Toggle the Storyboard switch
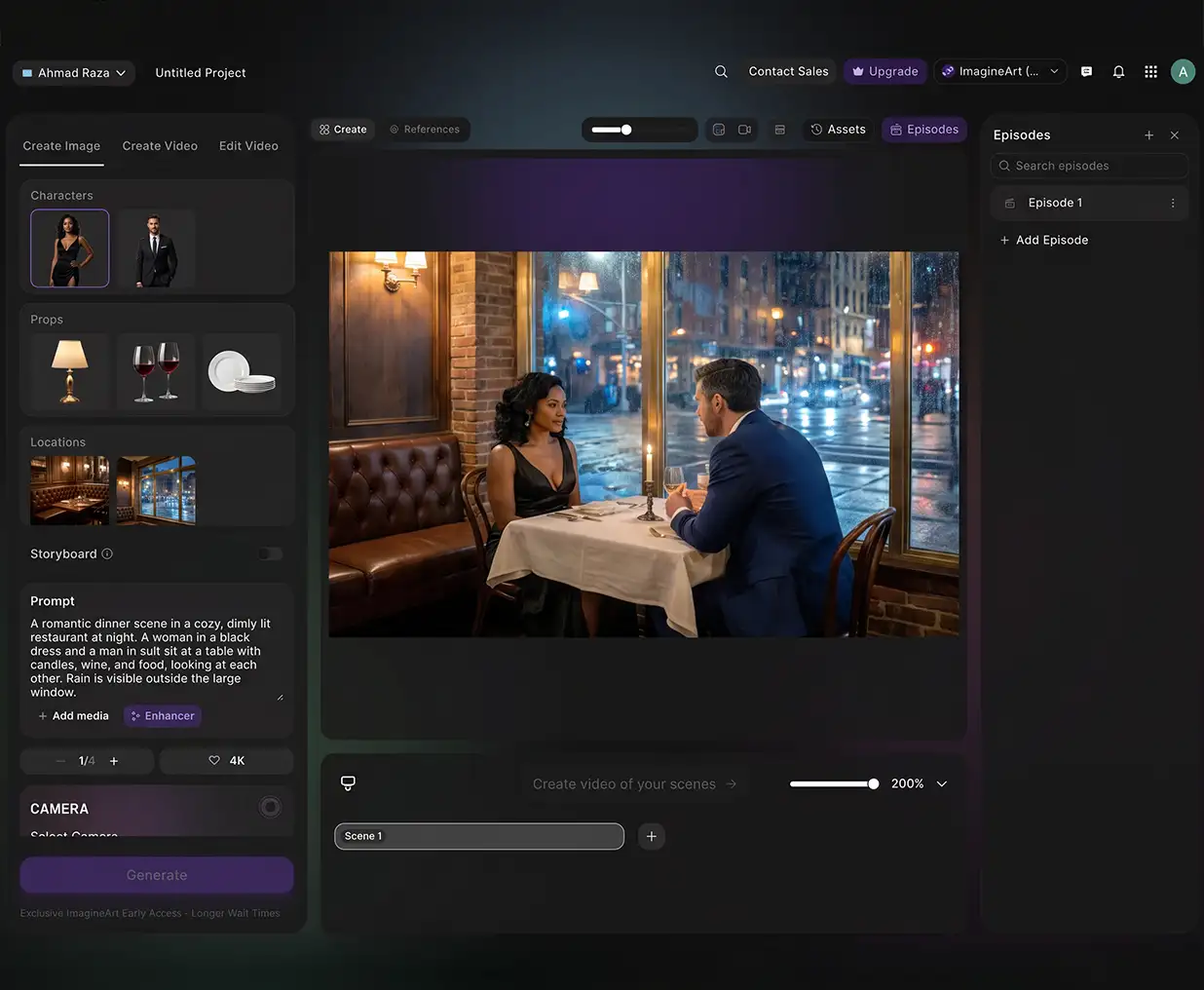 (x=271, y=553)
